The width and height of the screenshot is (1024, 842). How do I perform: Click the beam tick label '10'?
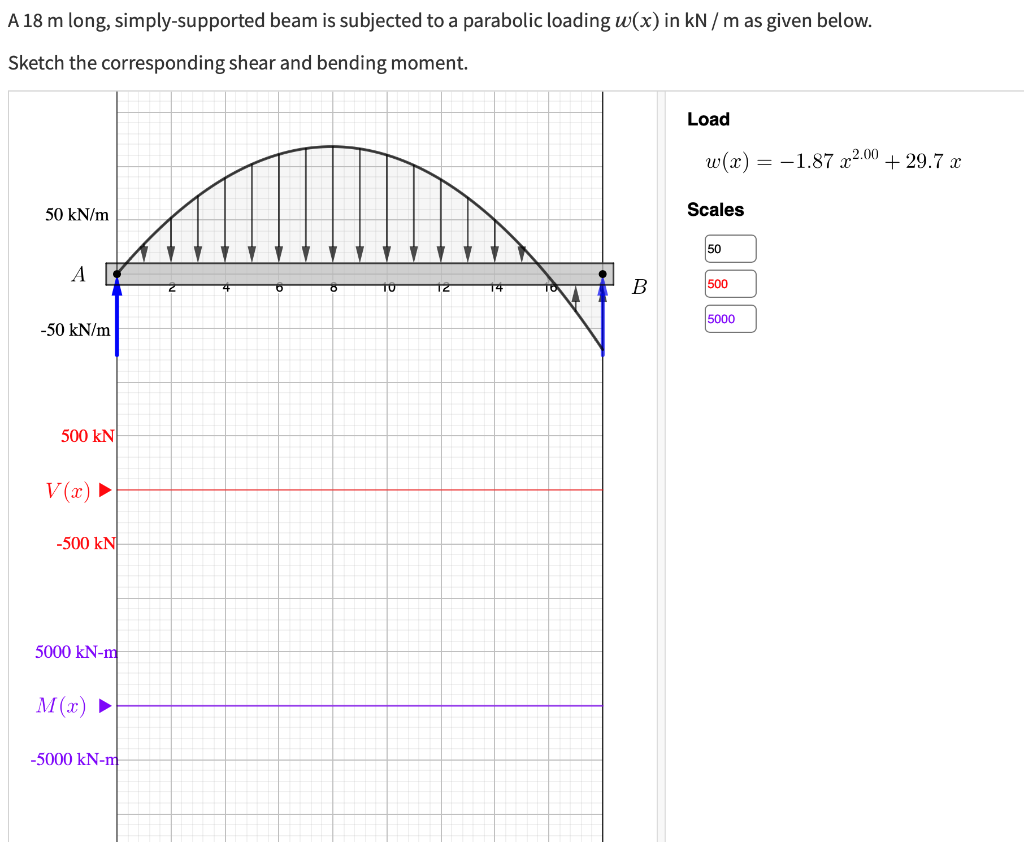(x=388, y=287)
